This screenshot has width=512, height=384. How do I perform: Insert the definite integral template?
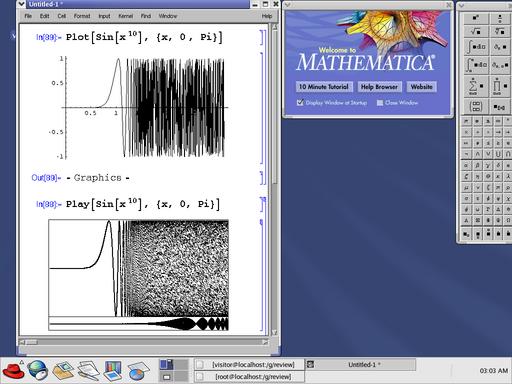click(x=476, y=65)
